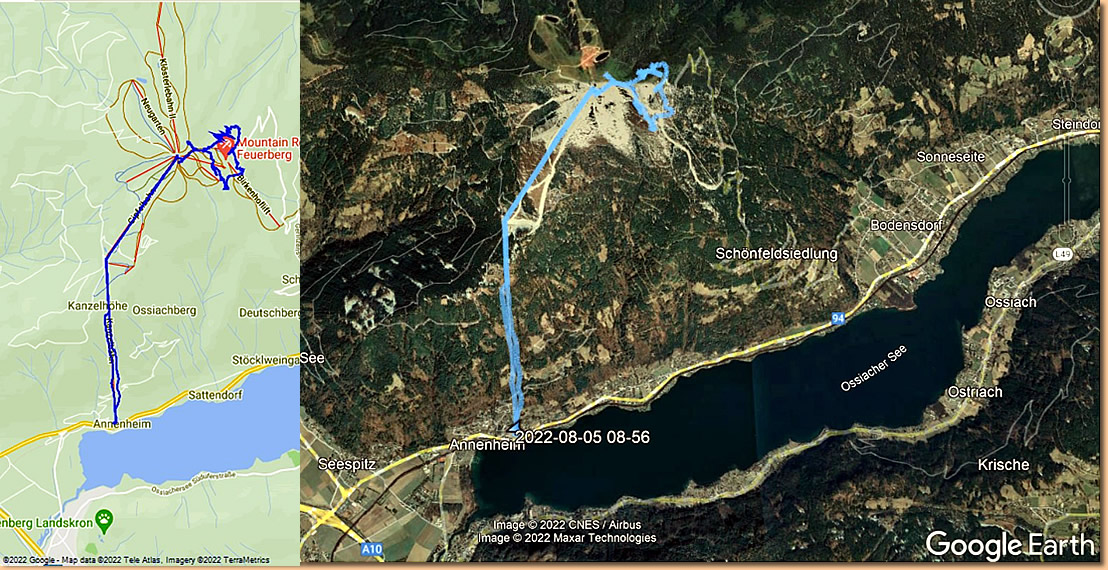Click the track start marker at 2022-08-05 08-56
The height and width of the screenshot is (570, 1108).
(x=512, y=427)
